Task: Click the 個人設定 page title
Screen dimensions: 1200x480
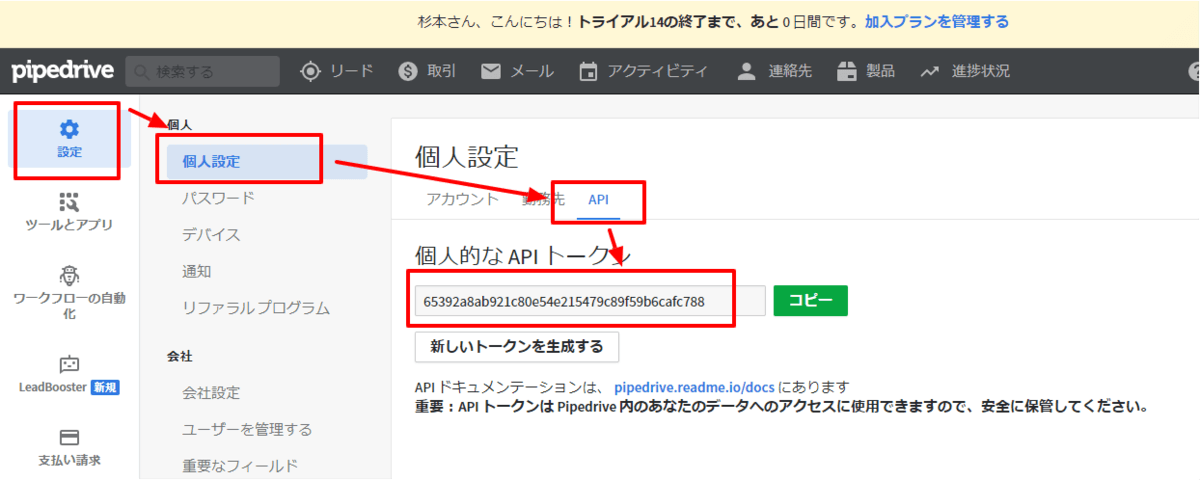Action: 467,155
